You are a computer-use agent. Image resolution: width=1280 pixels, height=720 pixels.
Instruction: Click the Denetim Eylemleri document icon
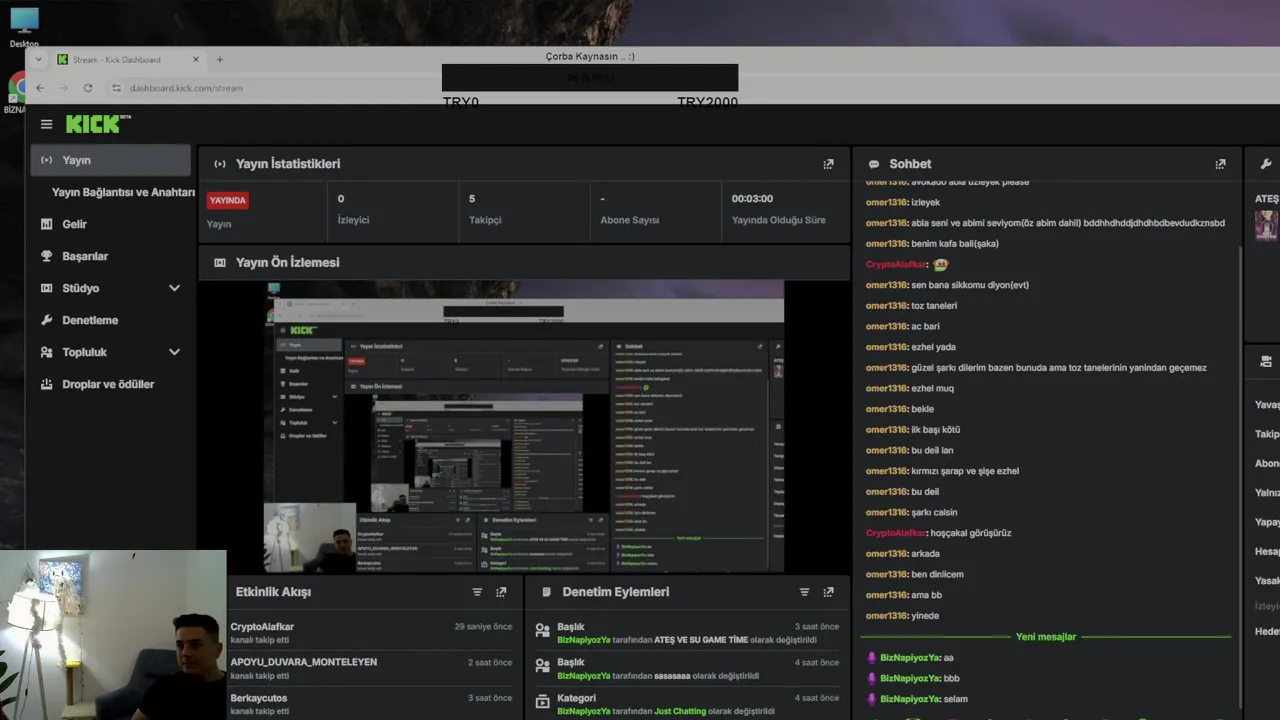[x=546, y=592]
